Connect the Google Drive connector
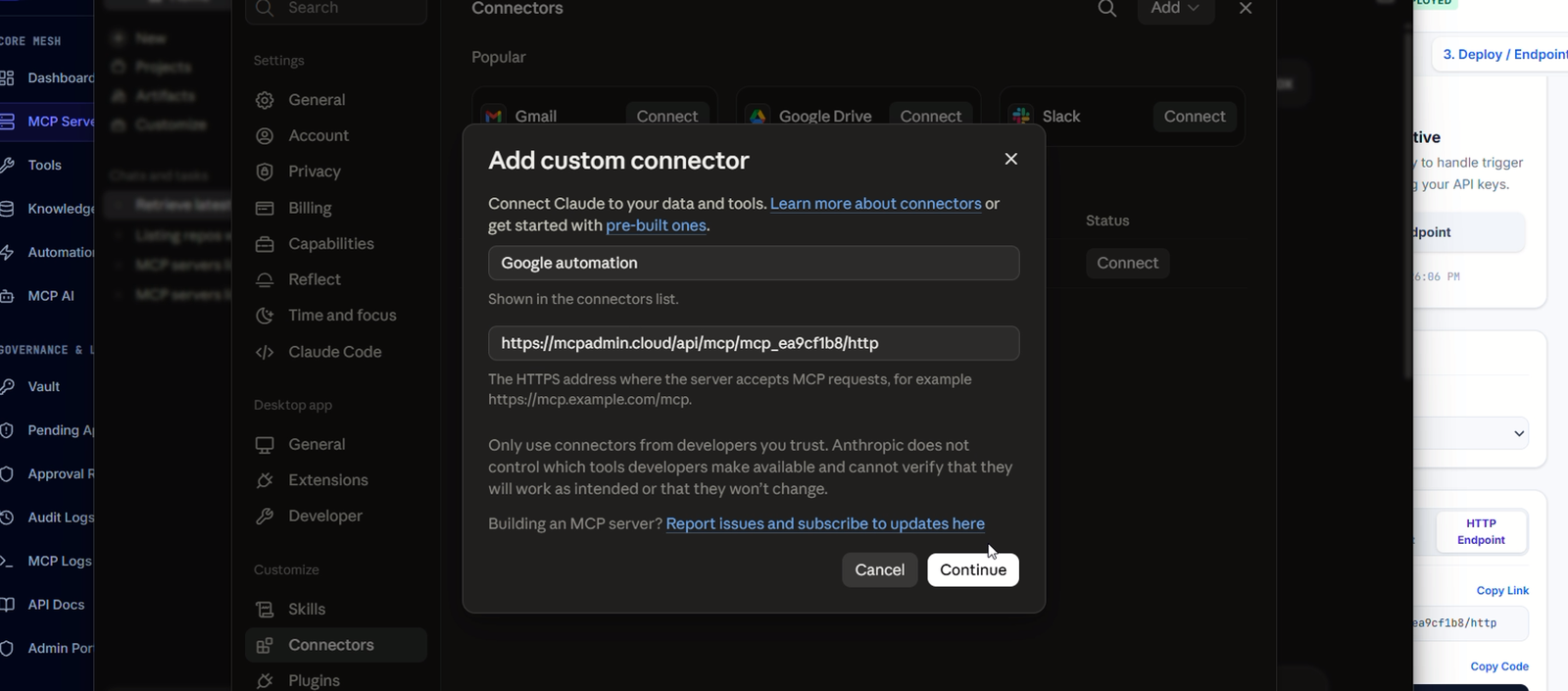 [x=930, y=116]
